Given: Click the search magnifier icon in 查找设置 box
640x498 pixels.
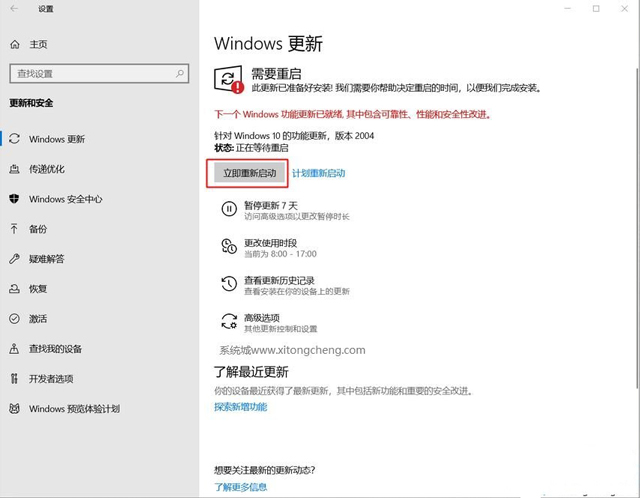Looking at the screenshot, I should tap(180, 73).
